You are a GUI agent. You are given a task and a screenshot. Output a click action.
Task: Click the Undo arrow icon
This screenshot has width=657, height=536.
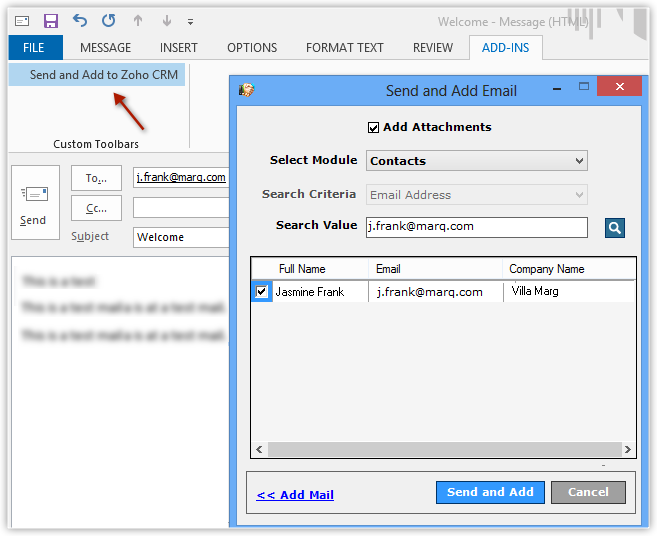(80, 20)
